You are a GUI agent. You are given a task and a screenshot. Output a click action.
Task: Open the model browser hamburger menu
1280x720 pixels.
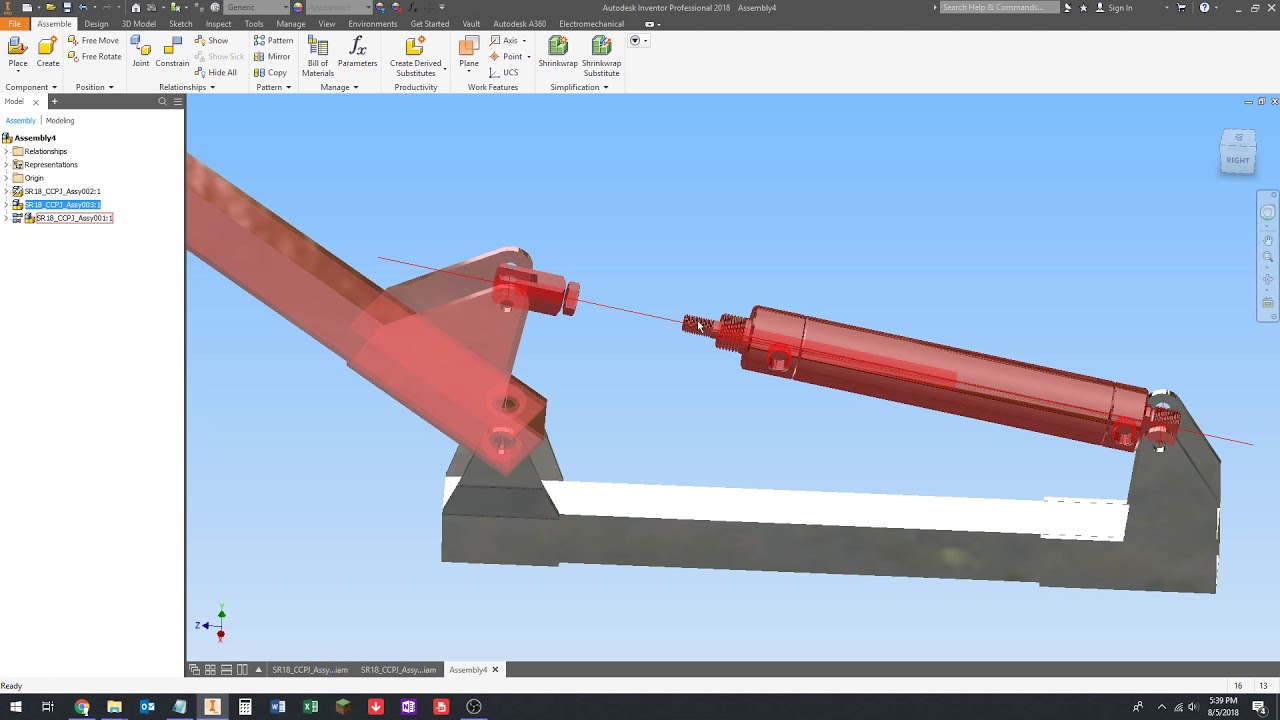(x=178, y=101)
